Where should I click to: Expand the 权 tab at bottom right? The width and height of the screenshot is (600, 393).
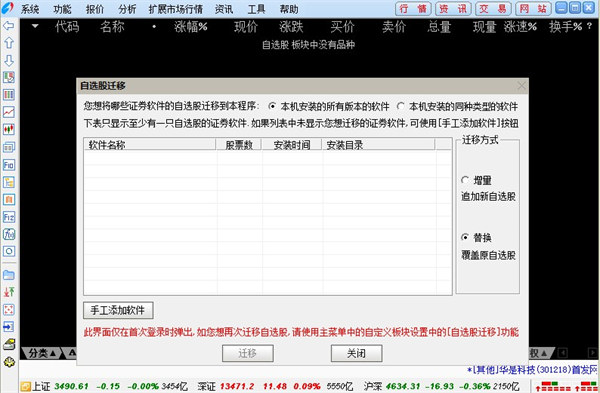pos(540,353)
